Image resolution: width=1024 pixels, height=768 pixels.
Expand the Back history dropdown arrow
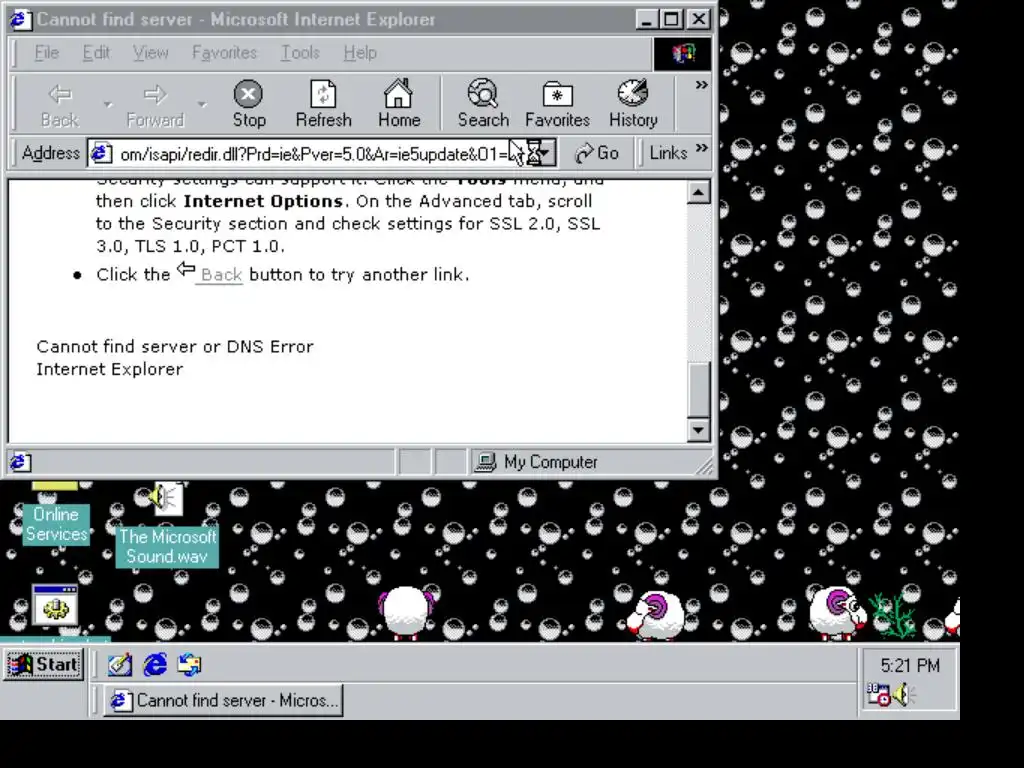click(108, 104)
